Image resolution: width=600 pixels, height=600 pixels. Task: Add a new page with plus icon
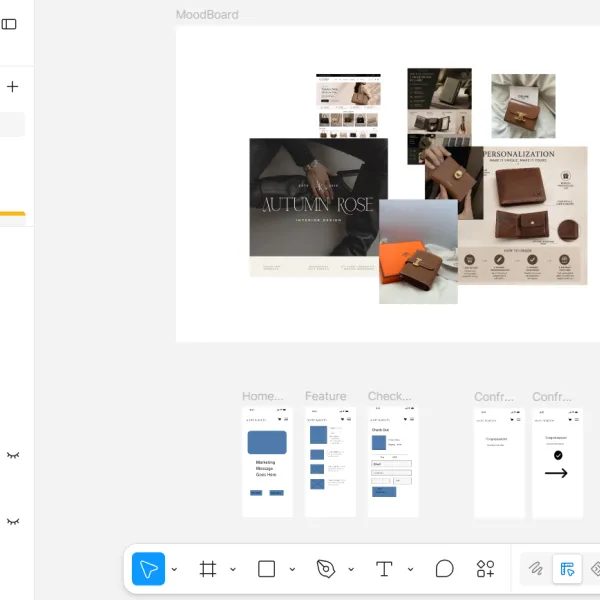(x=12, y=86)
